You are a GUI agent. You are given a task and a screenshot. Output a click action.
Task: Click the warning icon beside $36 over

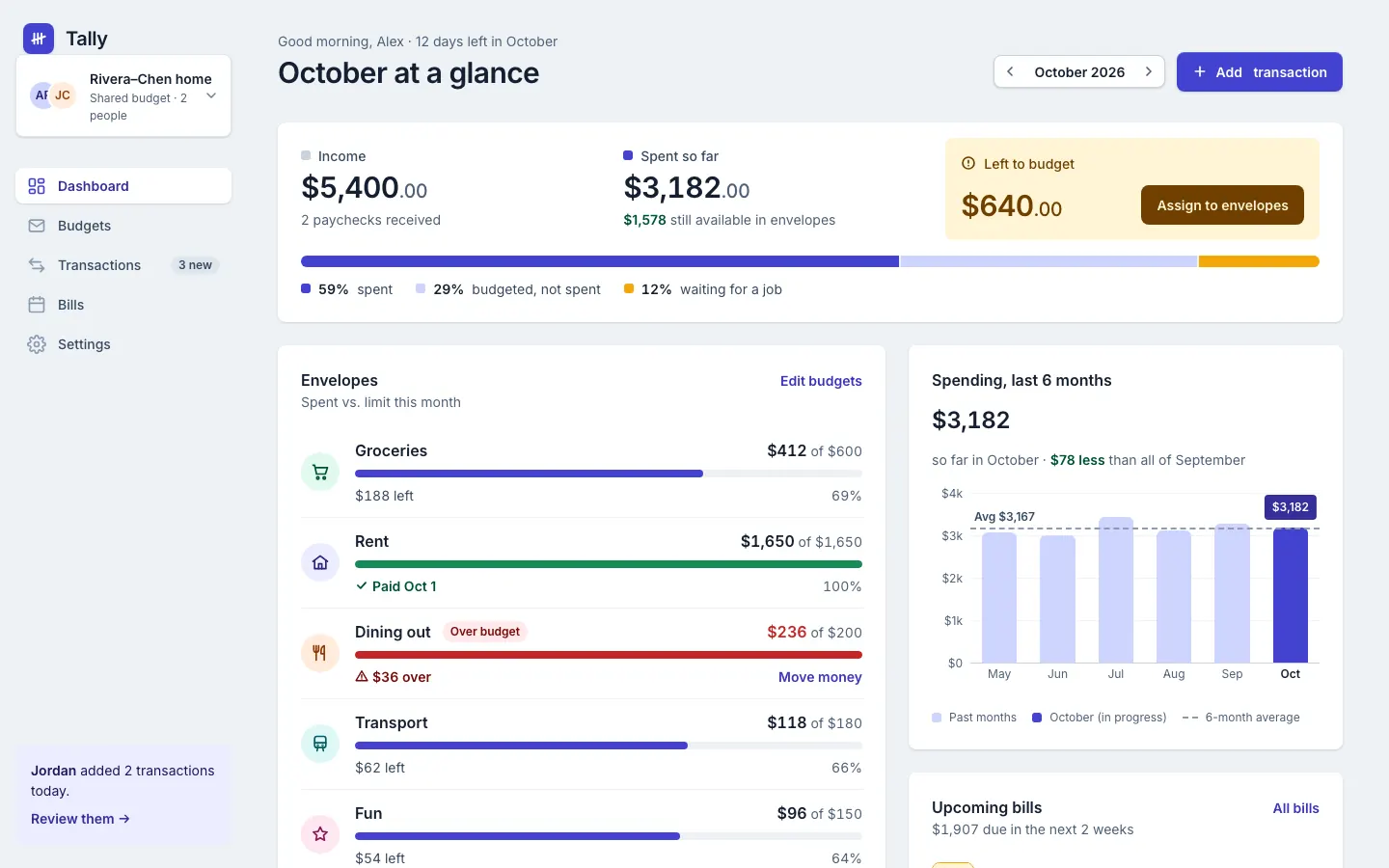[362, 677]
